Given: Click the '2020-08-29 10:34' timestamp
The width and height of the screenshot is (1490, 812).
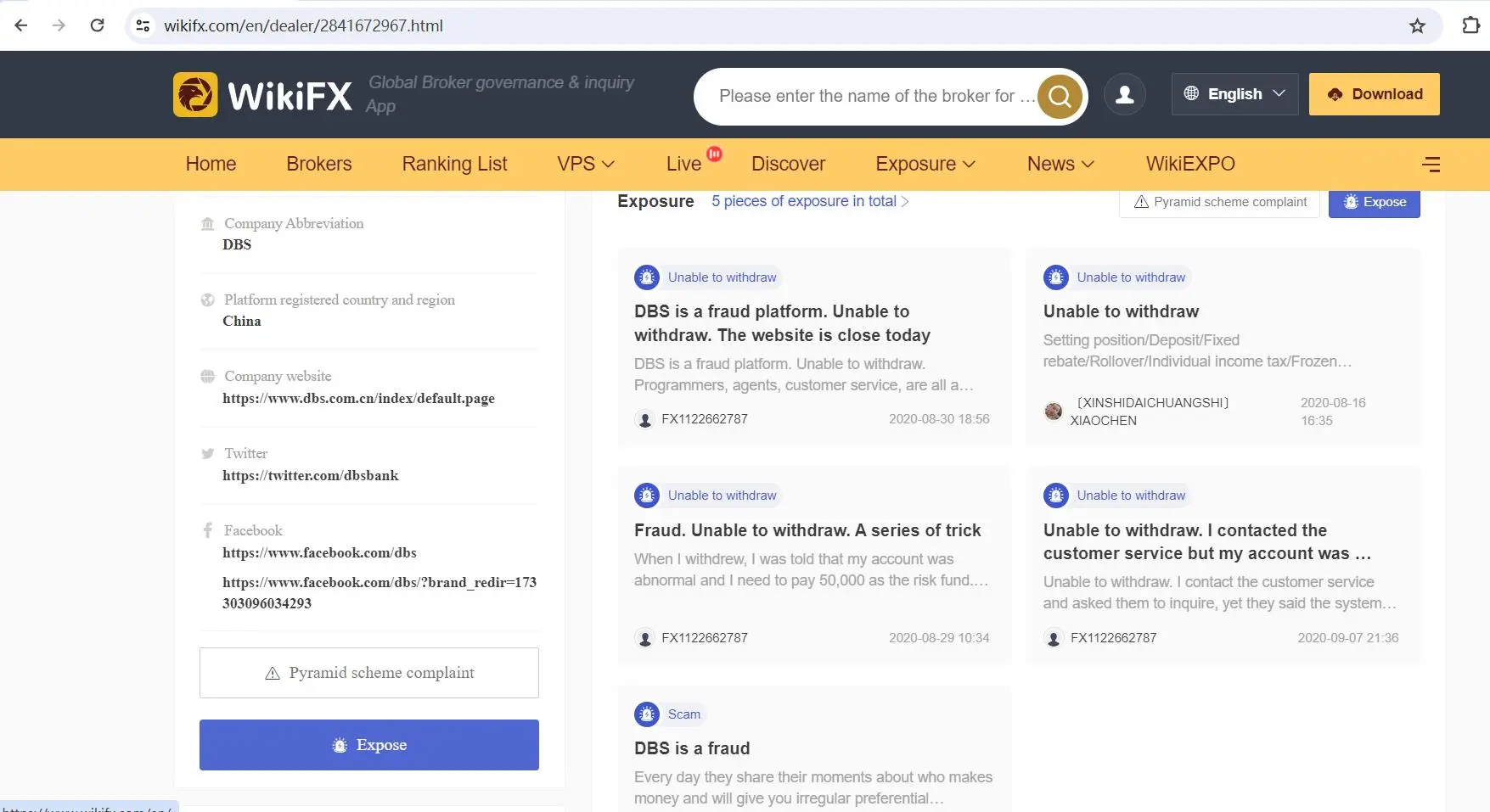Looking at the screenshot, I should pyautogui.click(x=939, y=638).
